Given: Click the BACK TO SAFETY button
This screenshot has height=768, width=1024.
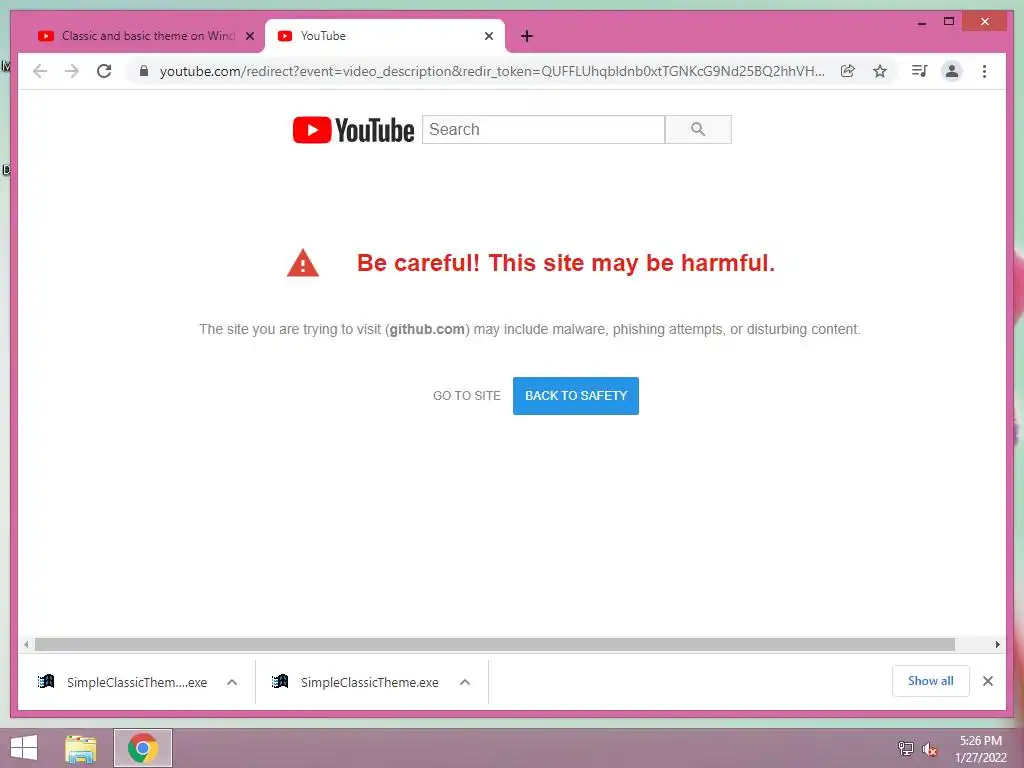Looking at the screenshot, I should [x=576, y=396].
